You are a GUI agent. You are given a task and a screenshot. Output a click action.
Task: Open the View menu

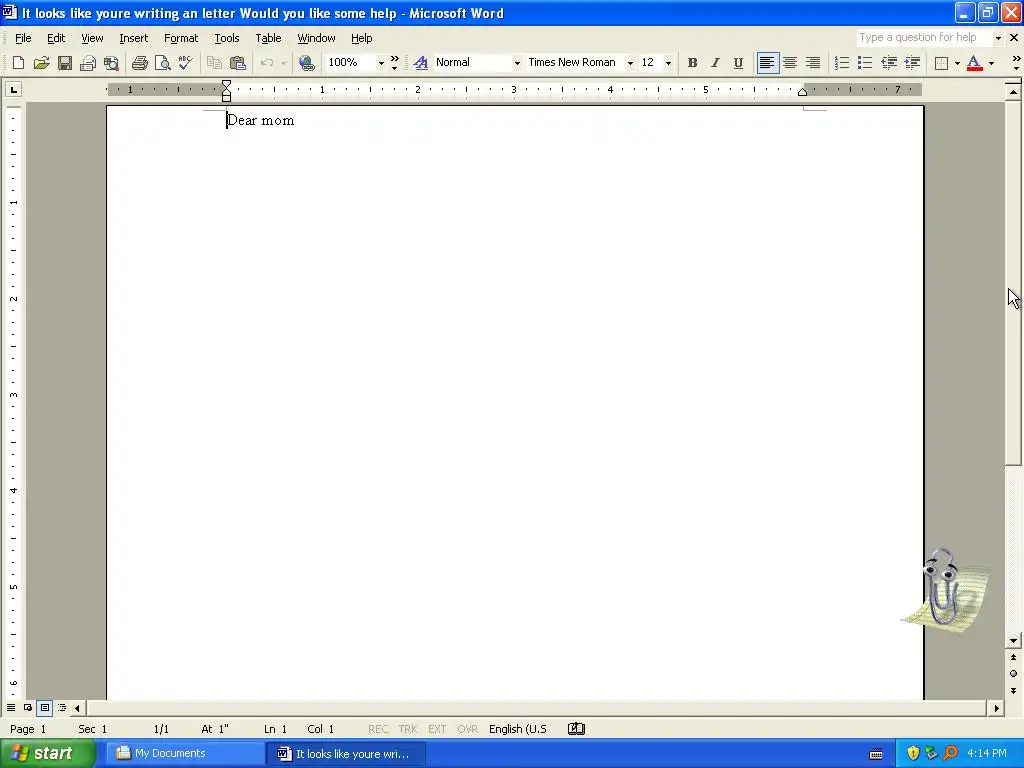point(92,38)
